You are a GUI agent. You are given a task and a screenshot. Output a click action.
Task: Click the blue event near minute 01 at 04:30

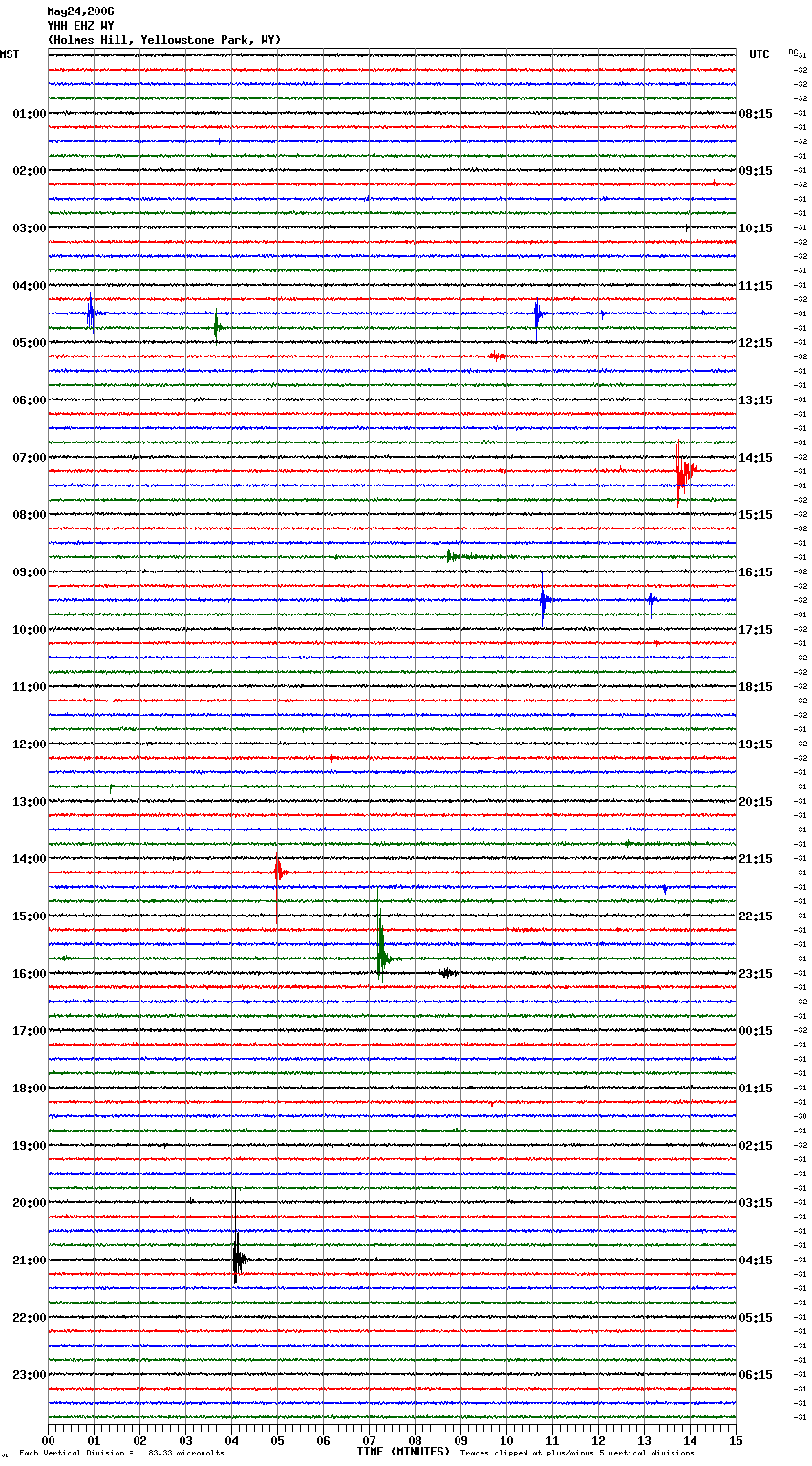[91, 312]
